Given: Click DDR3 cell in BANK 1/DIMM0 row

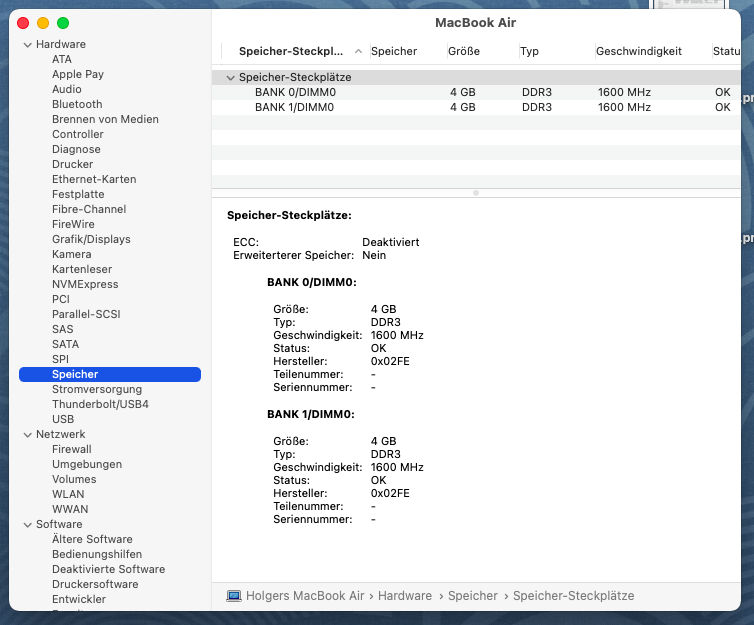Looking at the screenshot, I should [537, 107].
